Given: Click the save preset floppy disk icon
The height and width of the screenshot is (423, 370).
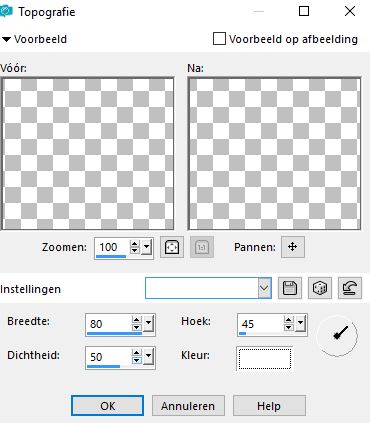Looking at the screenshot, I should 290,288.
